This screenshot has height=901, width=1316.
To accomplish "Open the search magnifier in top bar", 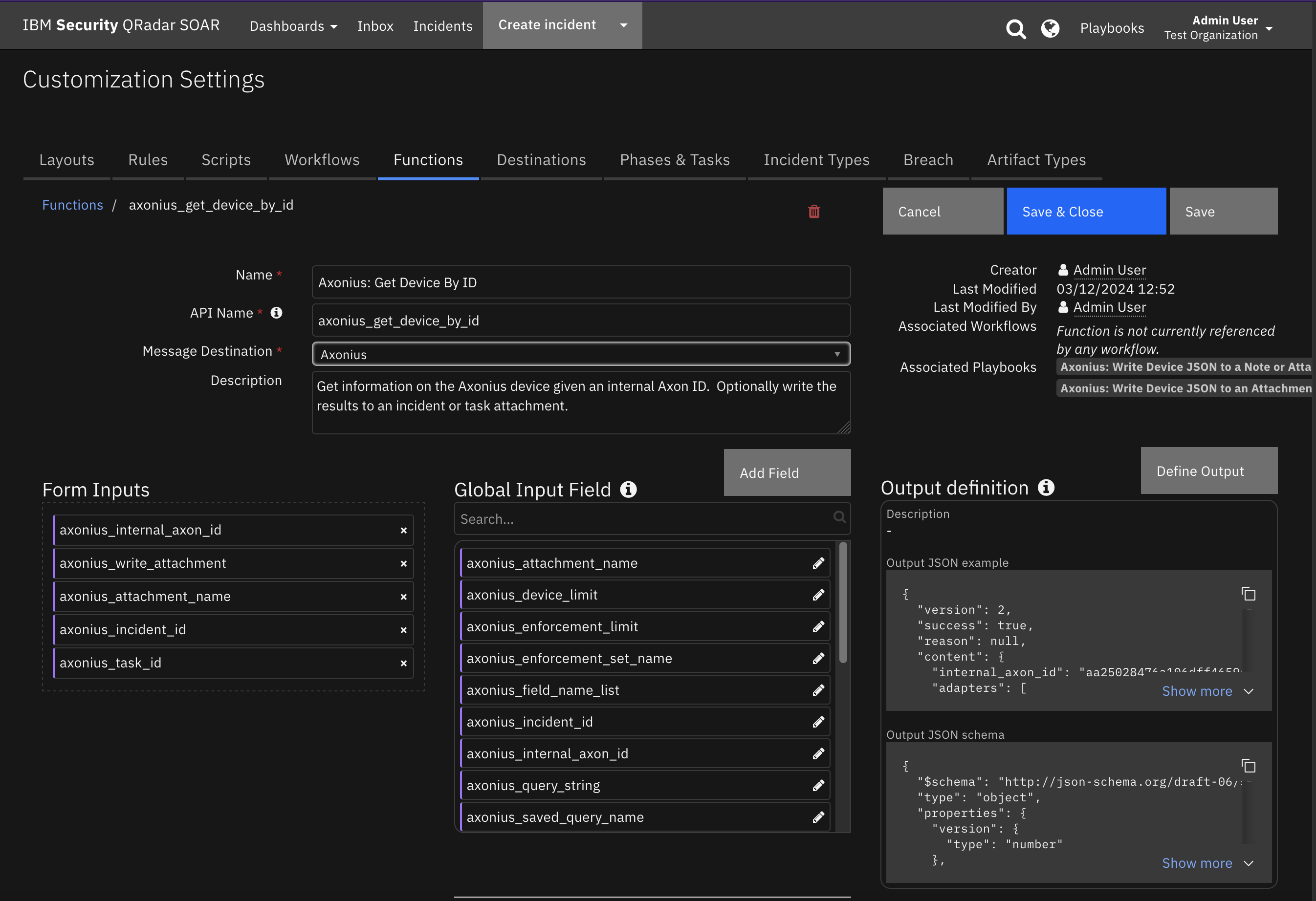I will coord(1015,28).
